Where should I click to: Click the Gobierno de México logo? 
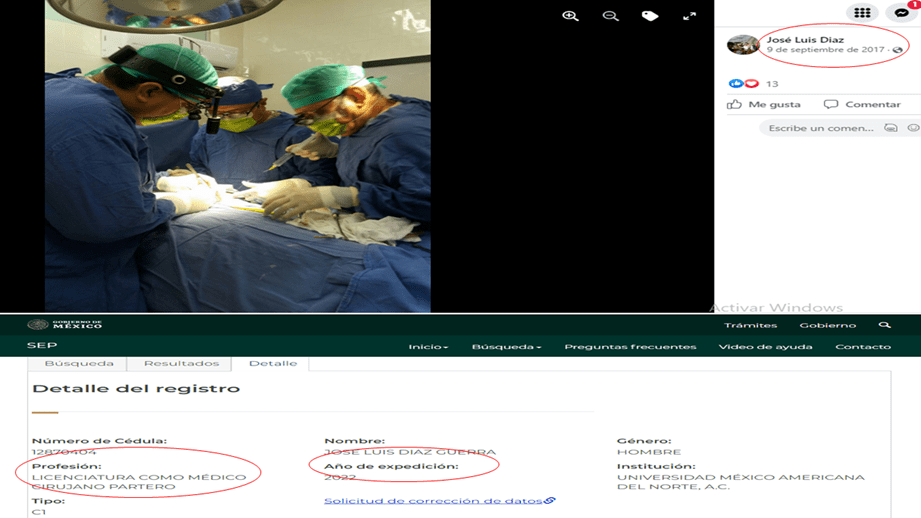point(65,325)
